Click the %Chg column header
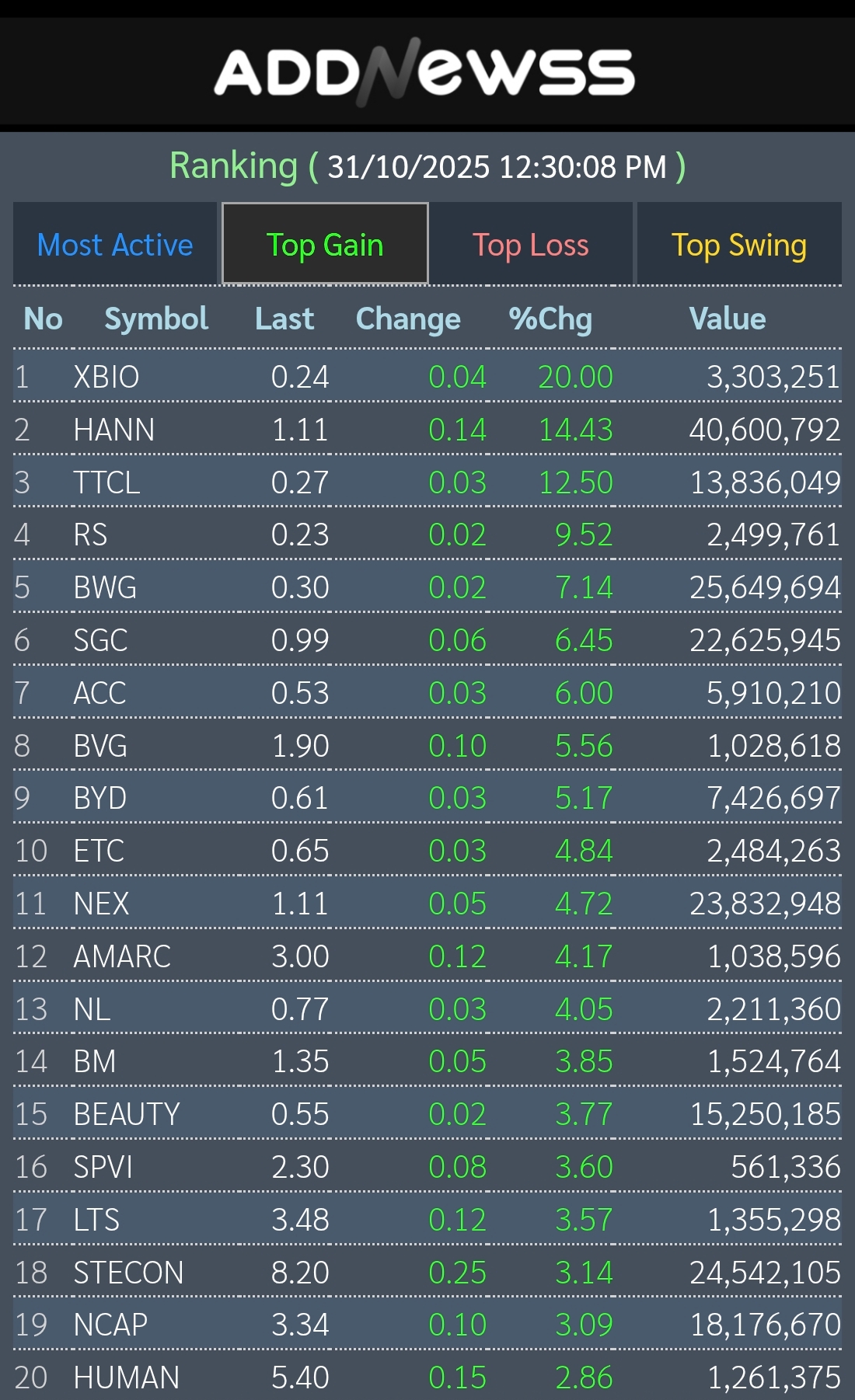Image resolution: width=855 pixels, height=1400 pixels. 550,319
